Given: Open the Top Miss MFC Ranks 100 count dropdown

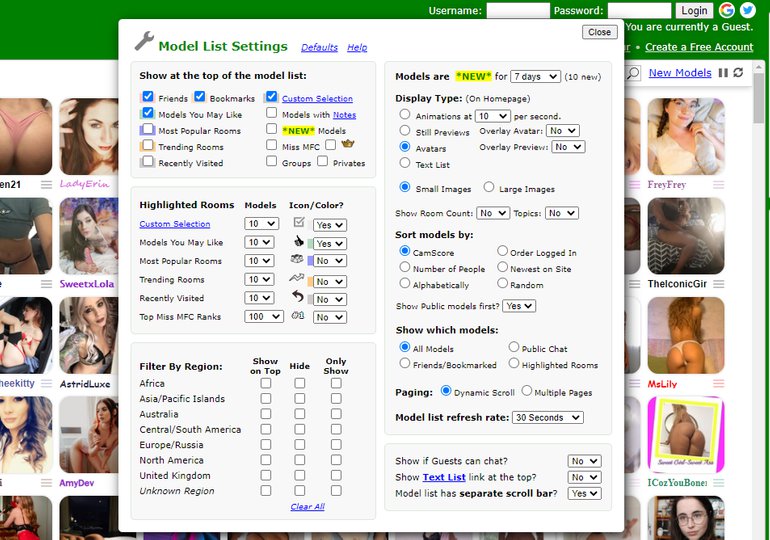Looking at the screenshot, I should tap(264, 317).
